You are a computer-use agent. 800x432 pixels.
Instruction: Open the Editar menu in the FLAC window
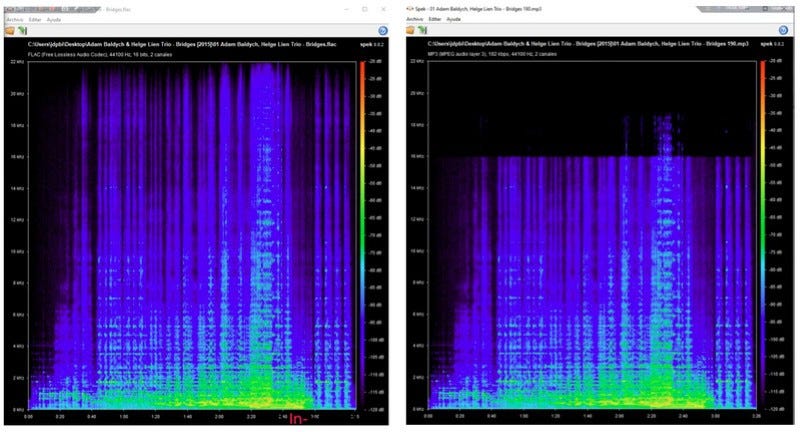pos(35,19)
